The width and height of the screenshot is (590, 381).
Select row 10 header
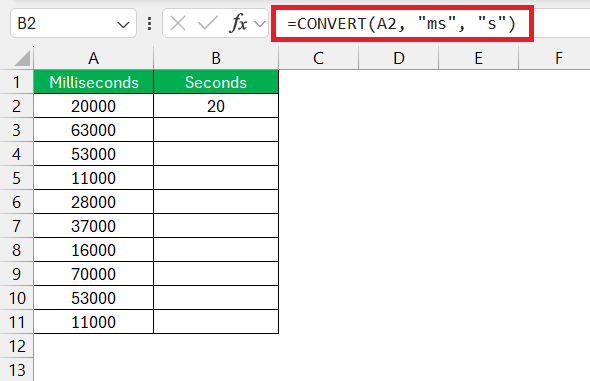[16, 298]
